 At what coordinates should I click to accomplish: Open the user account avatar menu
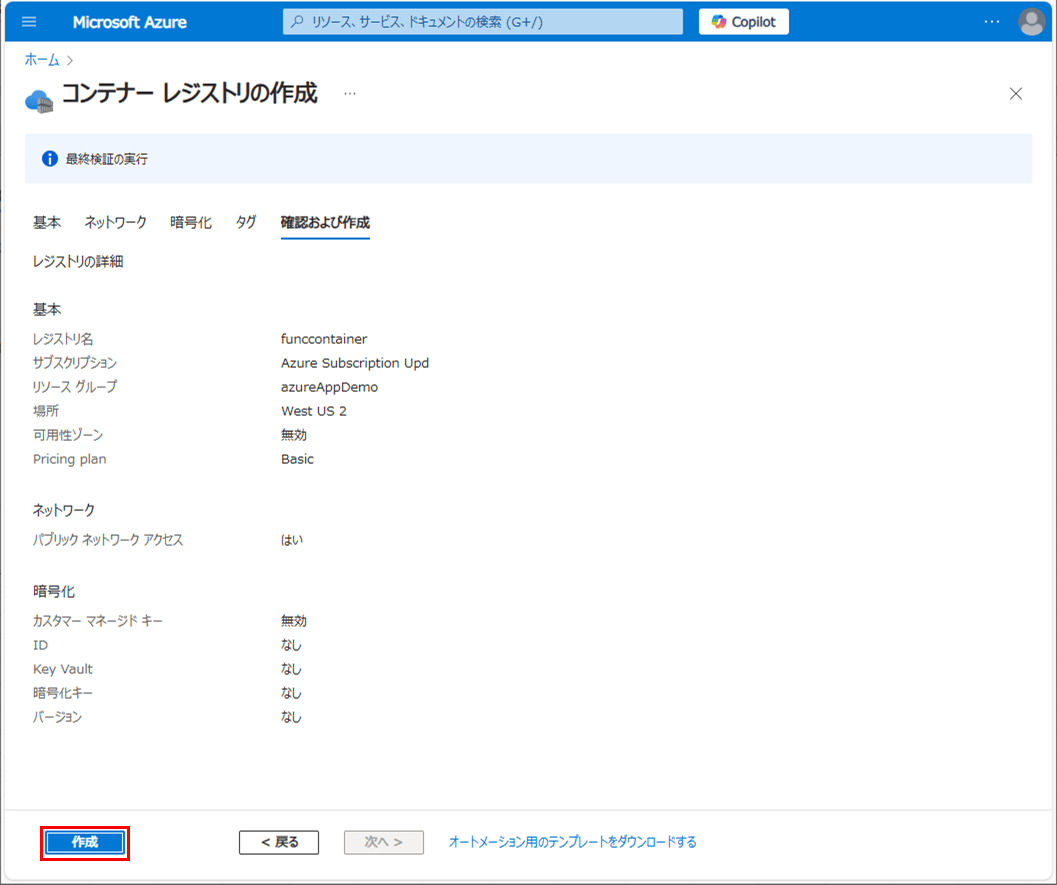1031,22
